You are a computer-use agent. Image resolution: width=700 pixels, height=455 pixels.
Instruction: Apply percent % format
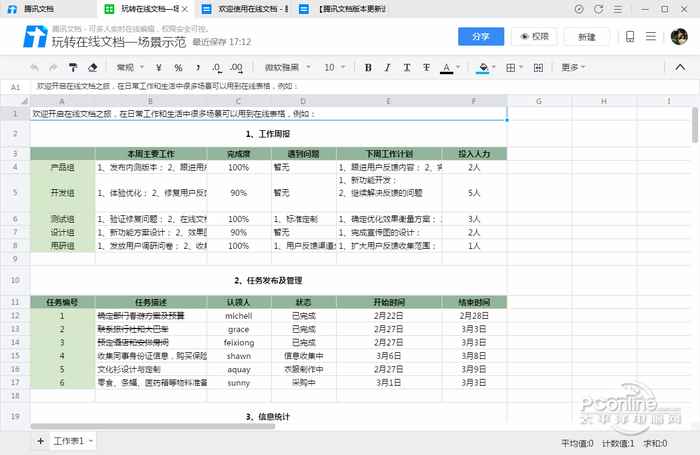(x=177, y=68)
